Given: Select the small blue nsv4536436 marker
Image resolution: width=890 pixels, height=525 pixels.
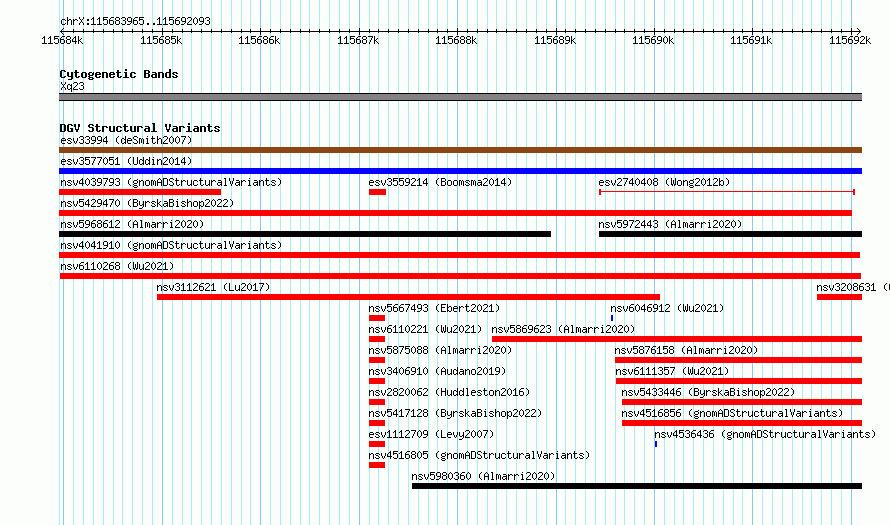Looking at the screenshot, I should [x=656, y=444].
